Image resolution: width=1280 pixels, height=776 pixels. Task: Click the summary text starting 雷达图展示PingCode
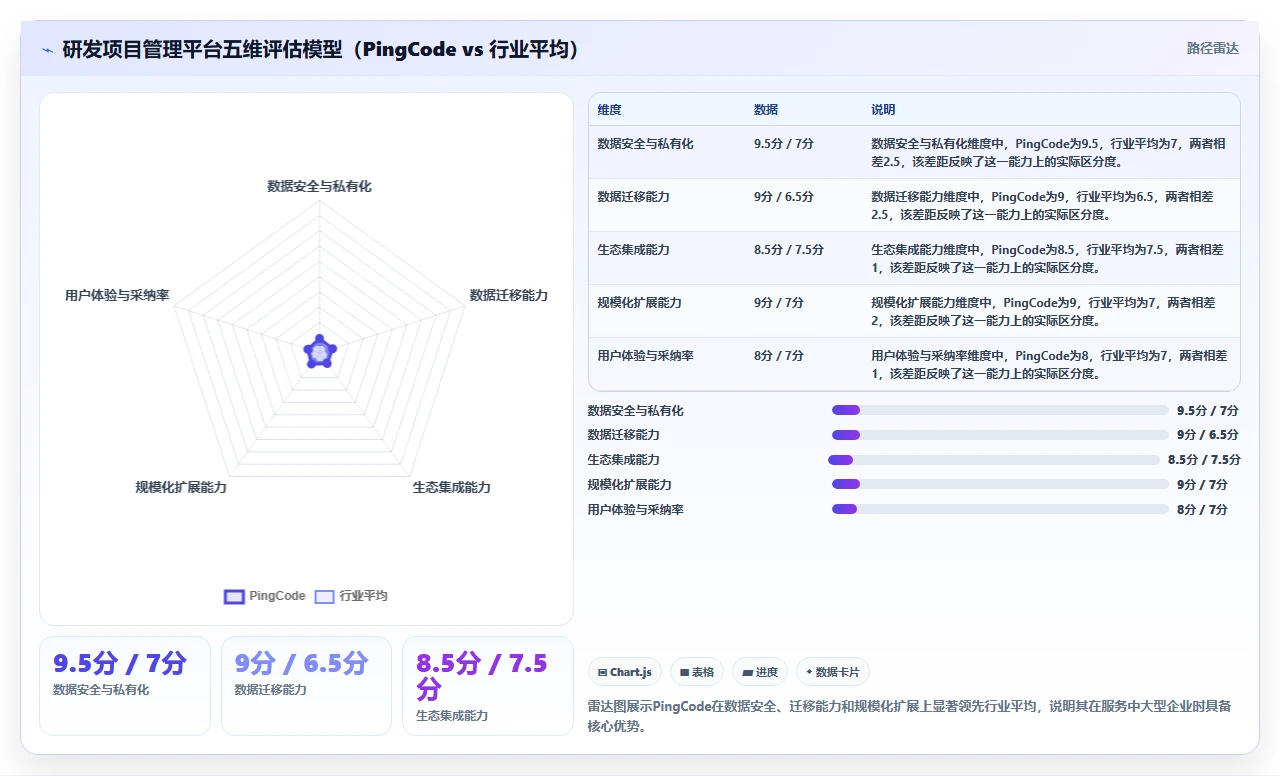pyautogui.click(x=910, y=716)
